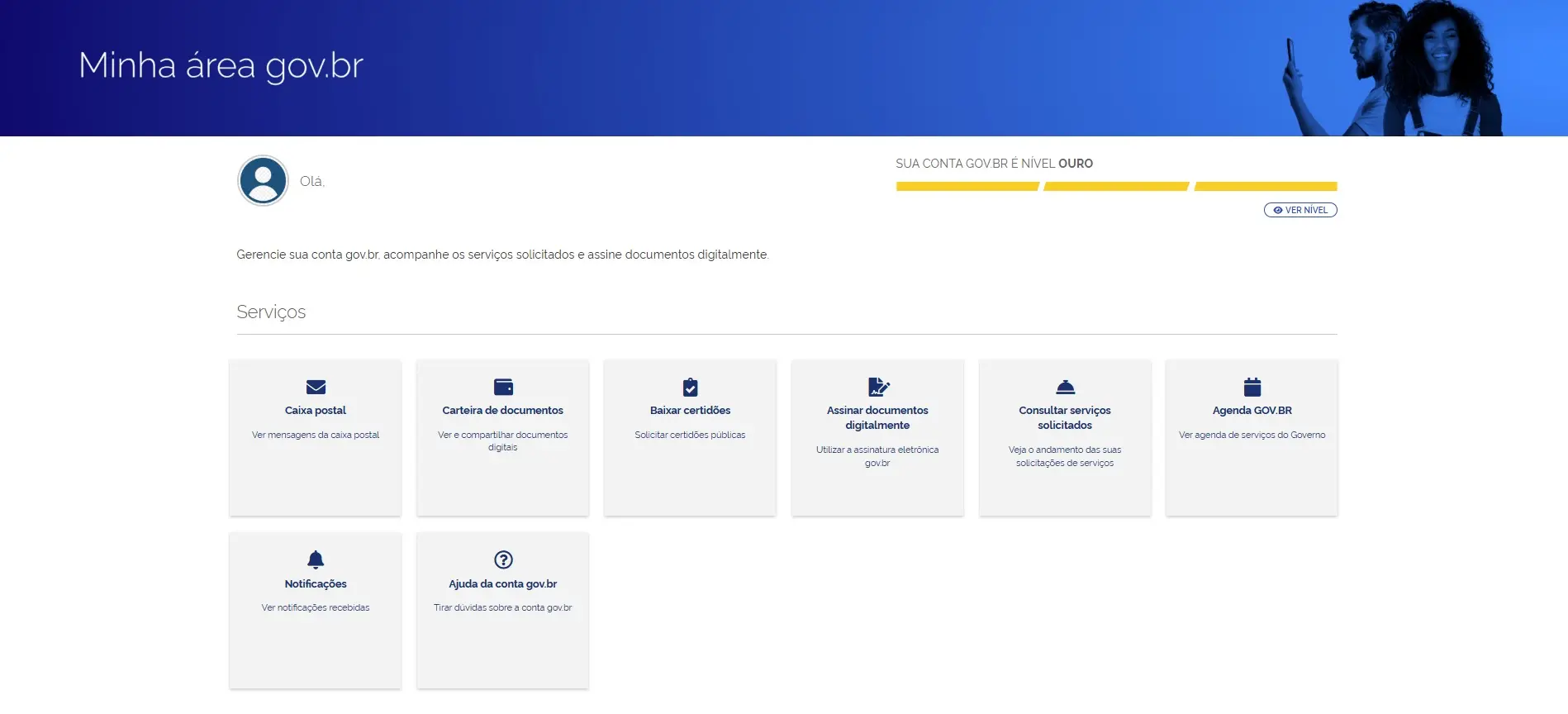The height and width of the screenshot is (714, 1568).
Task: Click the 'Serviços' section heading
Action: tap(271, 312)
